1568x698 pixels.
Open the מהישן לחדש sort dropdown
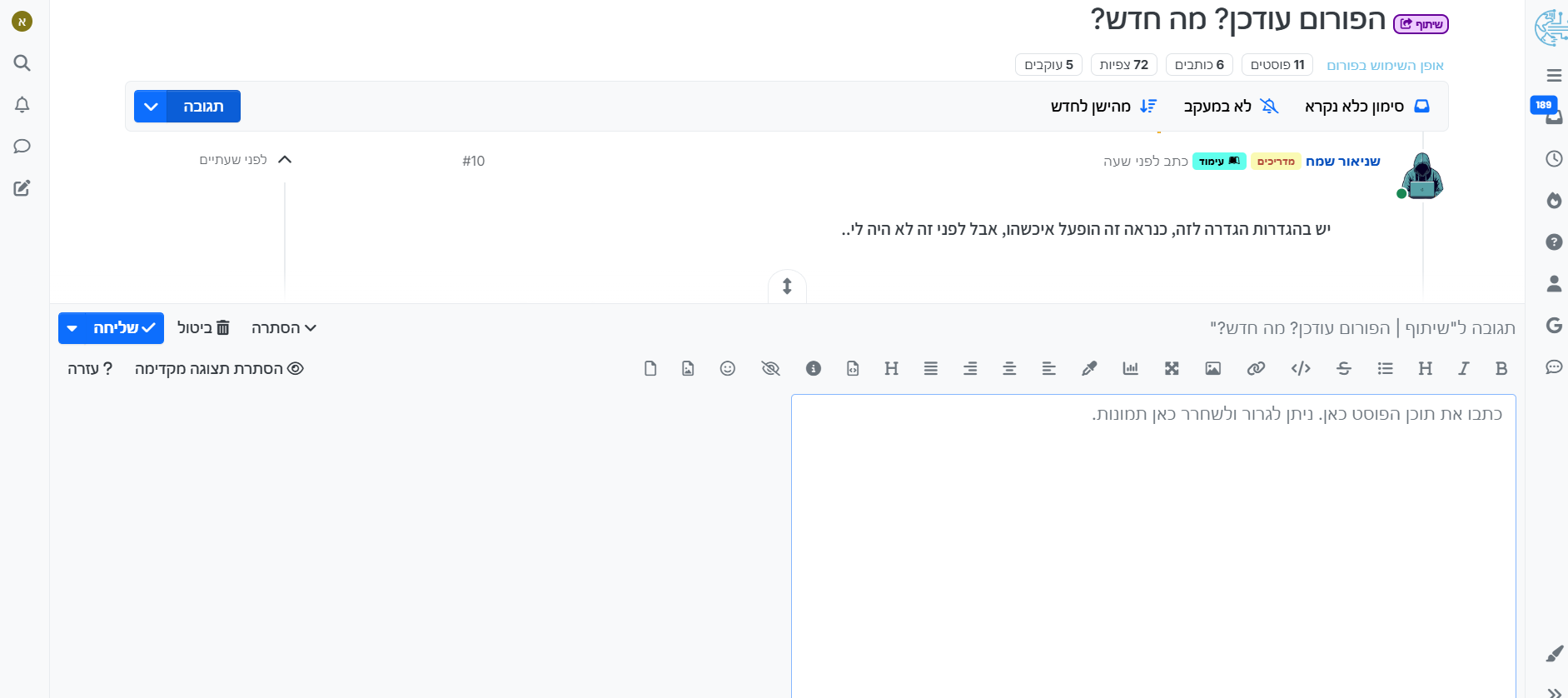click(1104, 106)
